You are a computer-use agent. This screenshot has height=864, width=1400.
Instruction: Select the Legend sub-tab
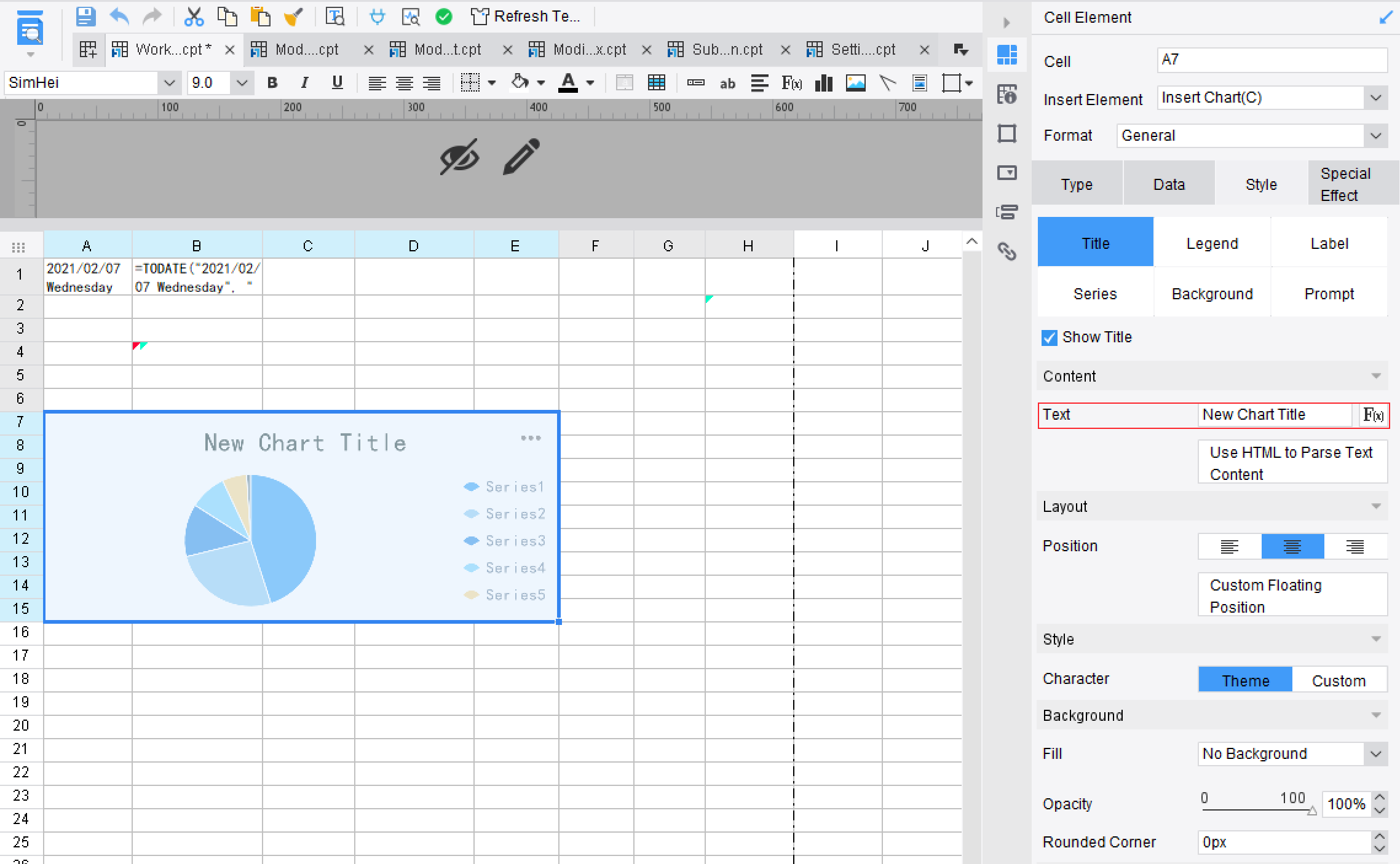pyautogui.click(x=1212, y=243)
